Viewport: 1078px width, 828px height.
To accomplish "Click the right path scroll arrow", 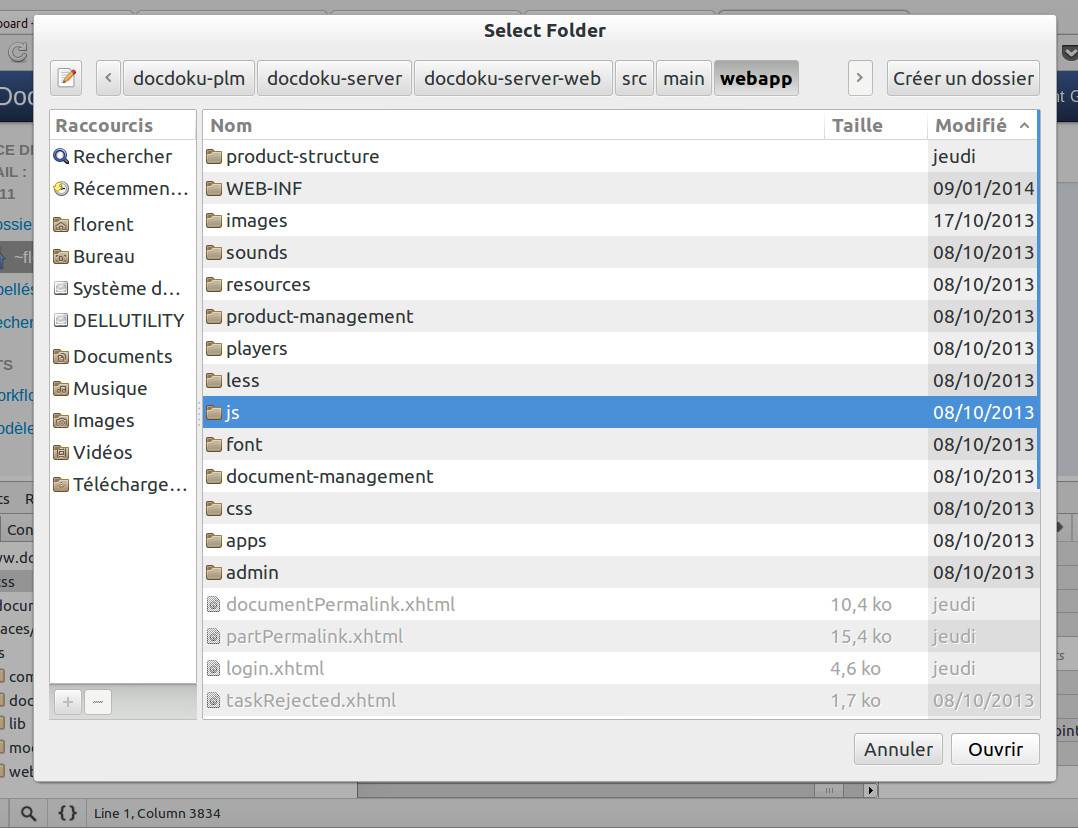I will (x=859, y=78).
